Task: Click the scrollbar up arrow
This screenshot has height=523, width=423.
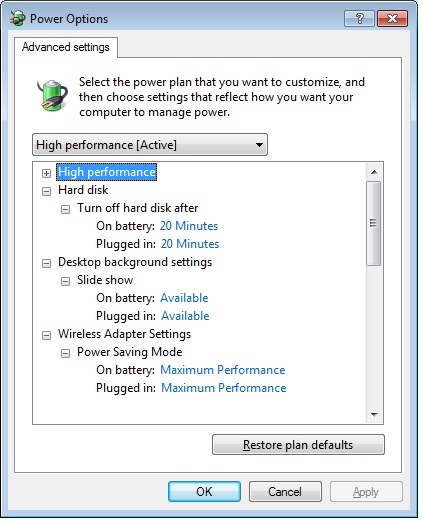Action: (x=374, y=172)
